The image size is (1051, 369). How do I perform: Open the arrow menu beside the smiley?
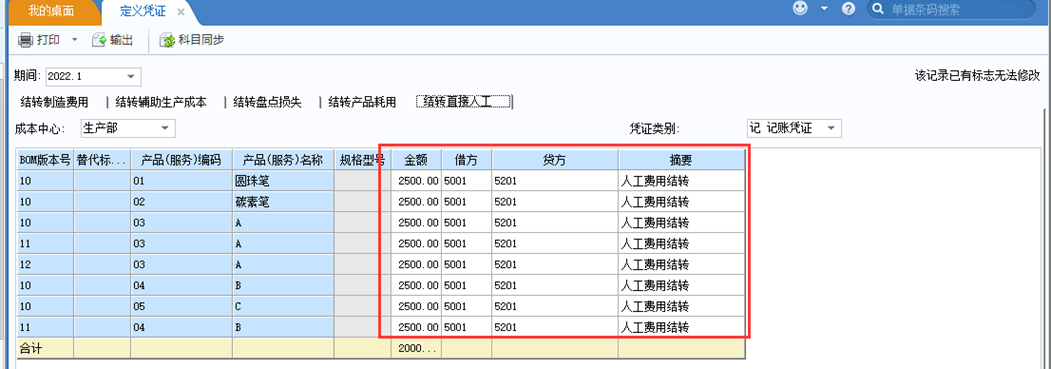[x=824, y=9]
